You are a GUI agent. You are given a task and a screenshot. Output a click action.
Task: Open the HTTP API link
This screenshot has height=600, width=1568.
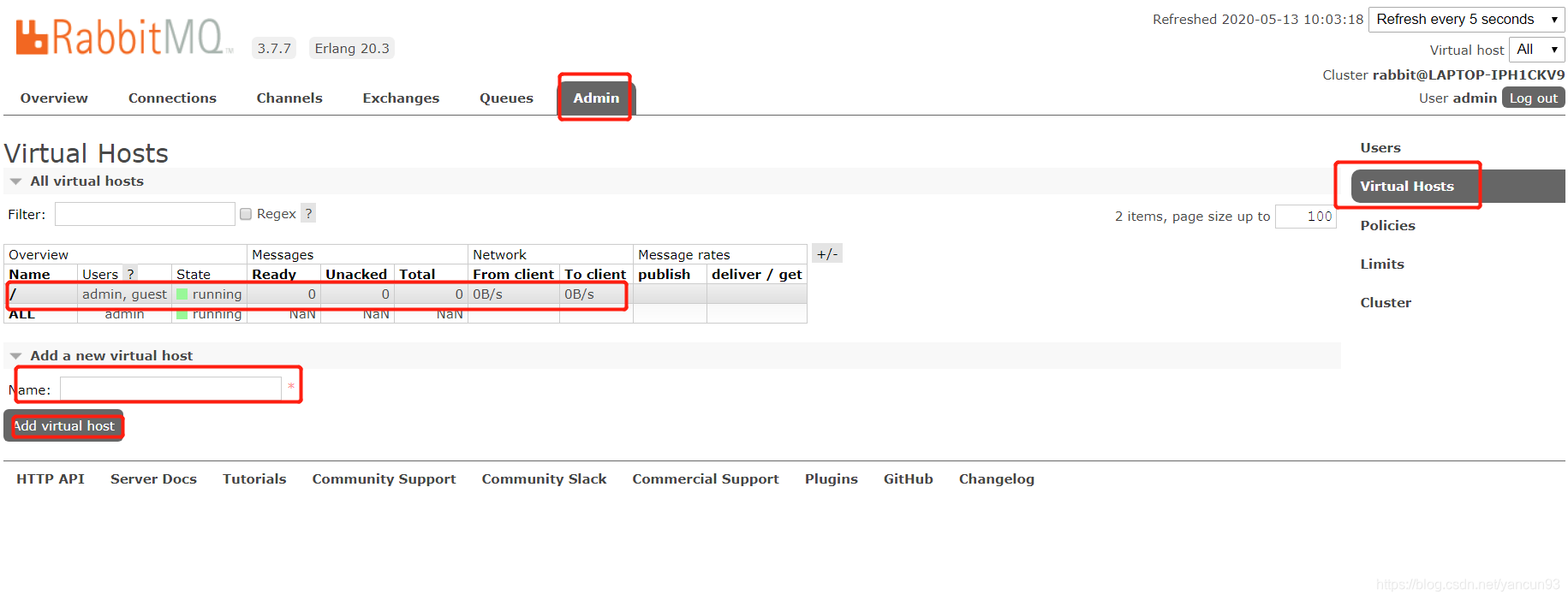51,478
